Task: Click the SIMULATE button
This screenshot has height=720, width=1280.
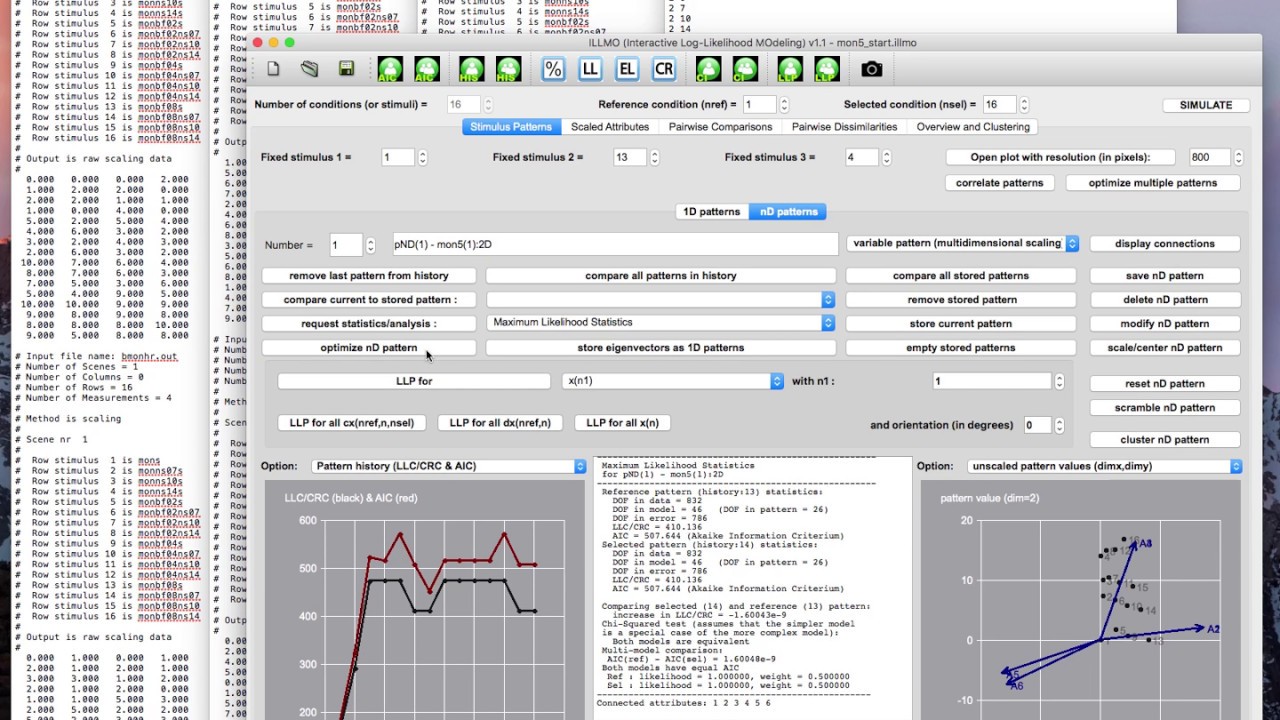Action: [1206, 105]
